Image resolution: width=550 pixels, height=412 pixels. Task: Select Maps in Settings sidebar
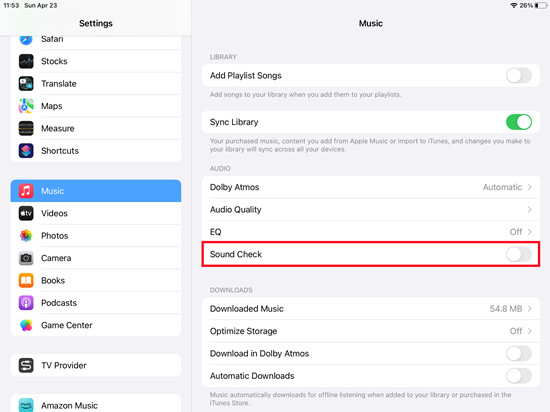pyautogui.click(x=96, y=106)
